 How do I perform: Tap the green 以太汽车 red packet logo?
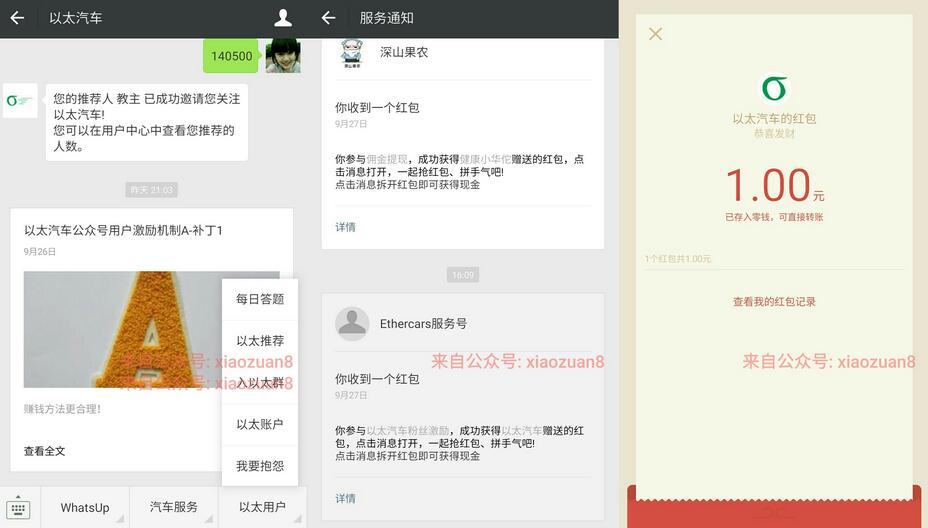click(x=774, y=89)
